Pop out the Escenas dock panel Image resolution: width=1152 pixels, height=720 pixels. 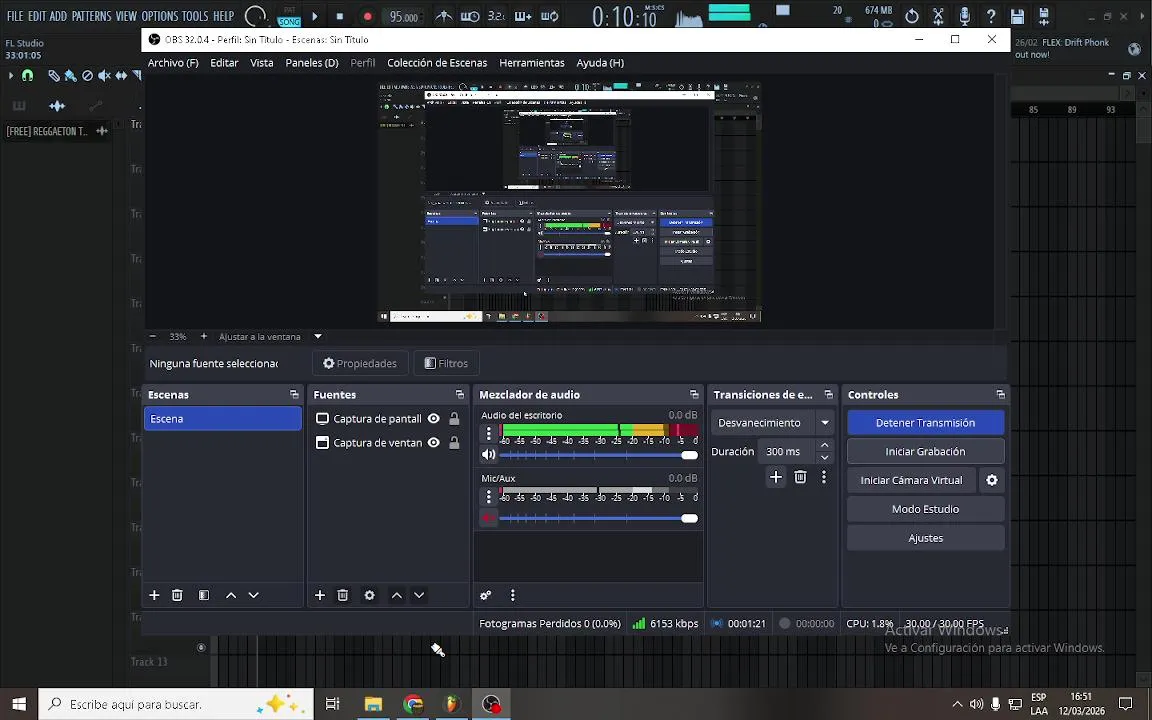tap(294, 395)
